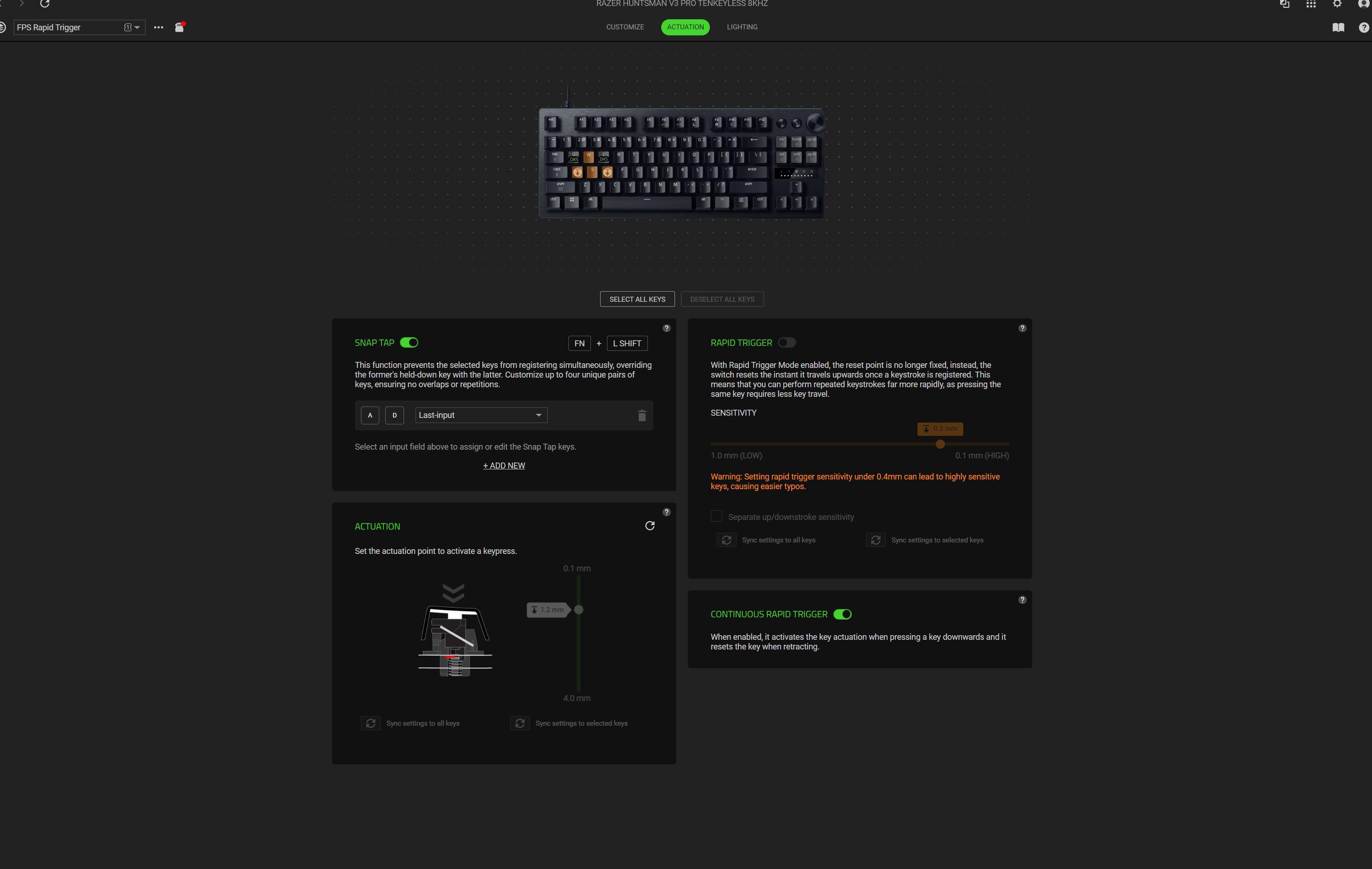Open the Last-input mode dropdown
The image size is (1372, 869).
tap(481, 415)
